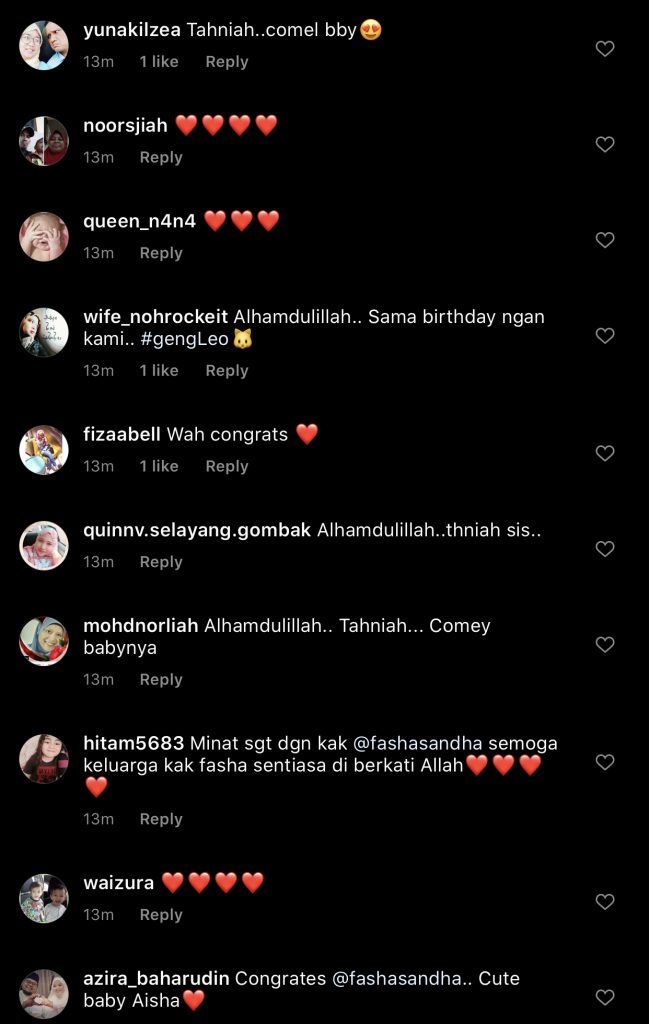
Task: Open the #gengLeo hashtag
Action: coord(185,339)
